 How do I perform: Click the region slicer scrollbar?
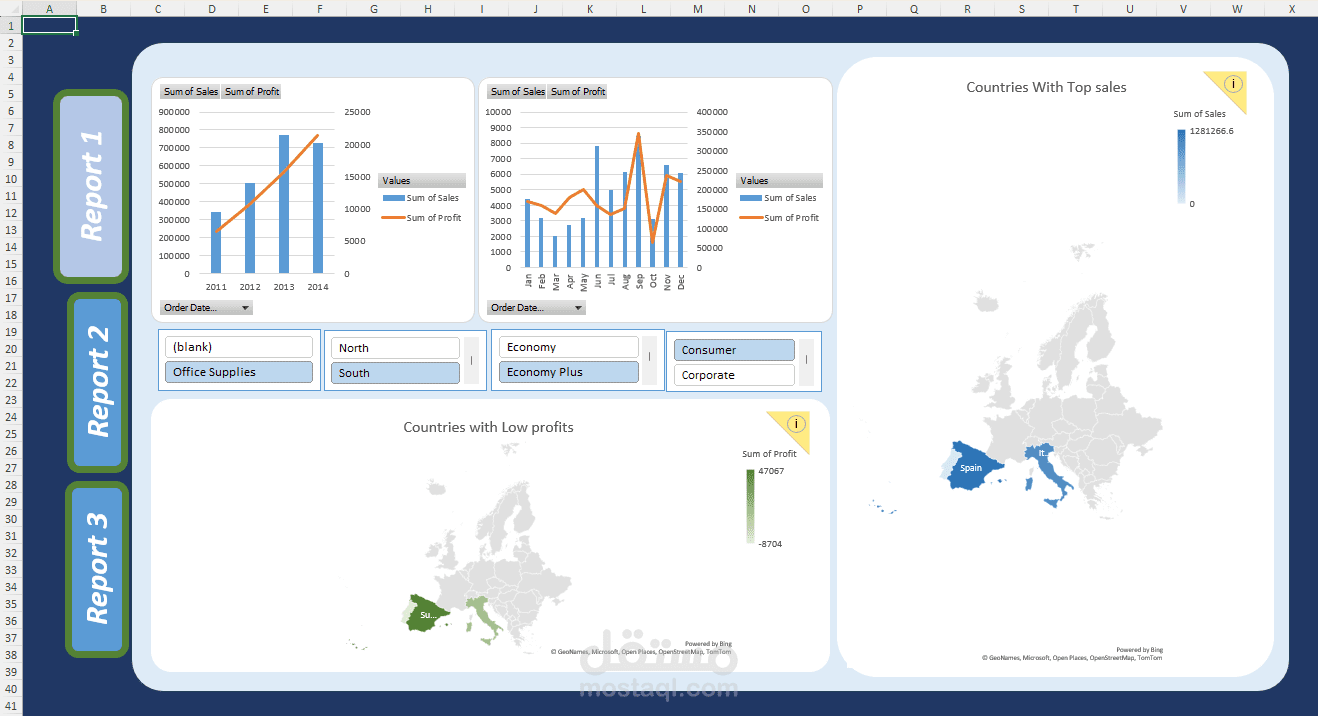point(472,360)
